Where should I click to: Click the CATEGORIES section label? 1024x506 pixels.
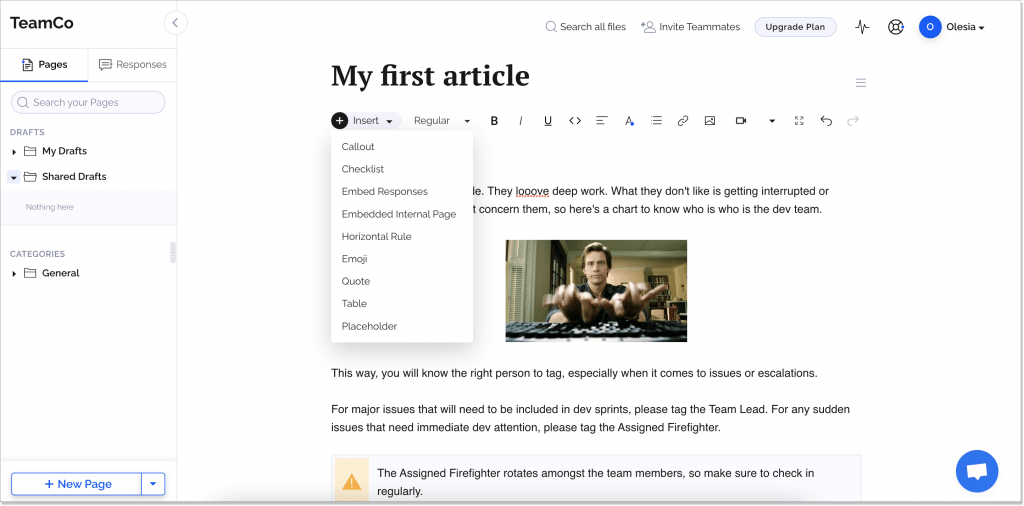click(x=37, y=254)
